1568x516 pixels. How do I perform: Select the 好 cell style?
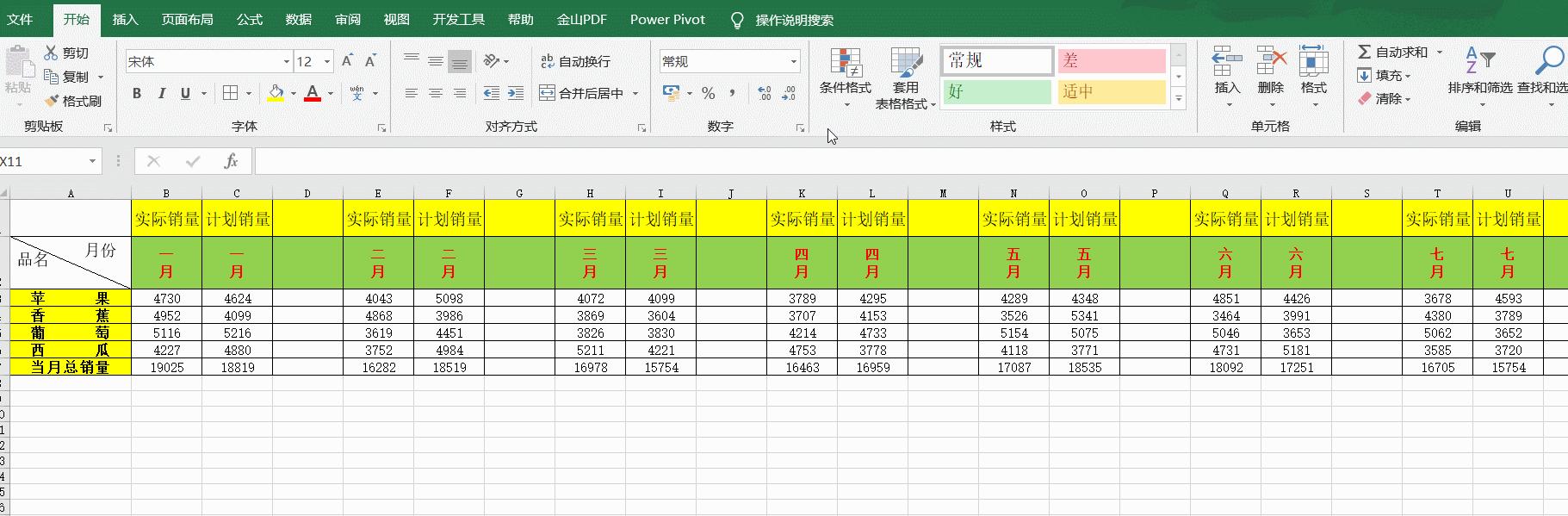click(x=997, y=91)
